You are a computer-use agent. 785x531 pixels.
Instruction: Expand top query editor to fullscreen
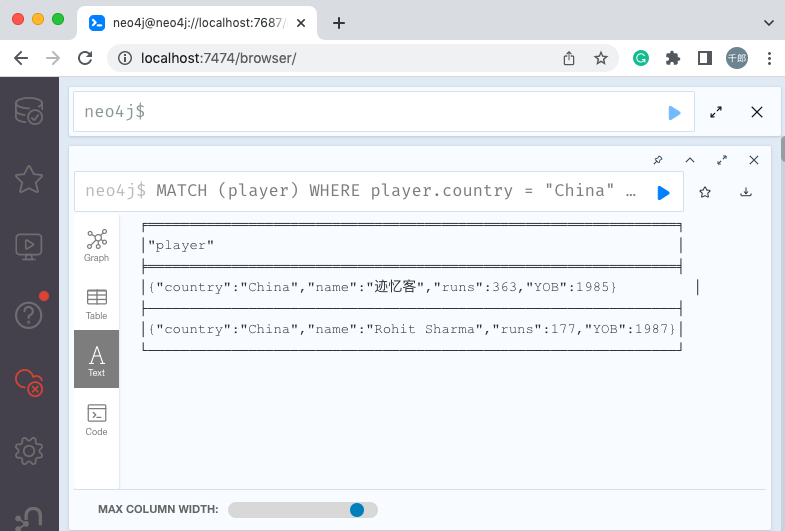716,112
